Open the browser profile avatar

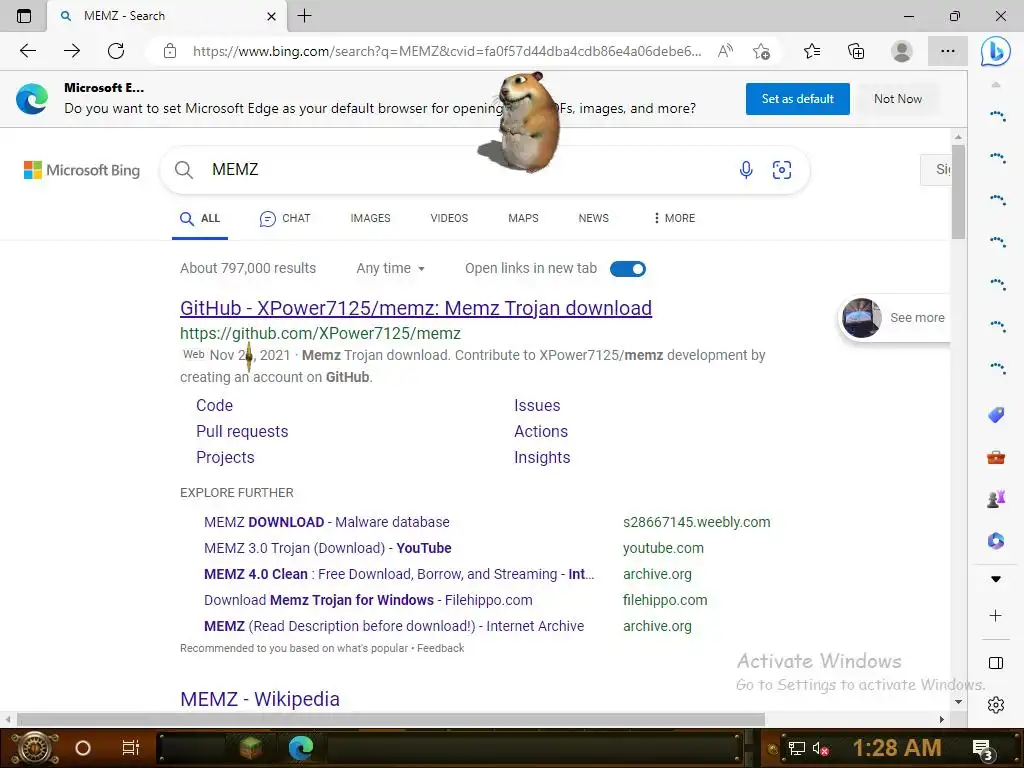tap(902, 51)
